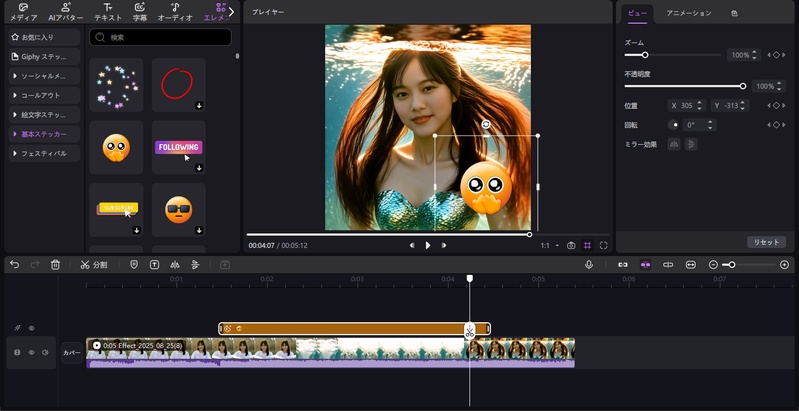Toggle the purple timeline snapping icon
The width and height of the screenshot is (799, 411).
646,265
